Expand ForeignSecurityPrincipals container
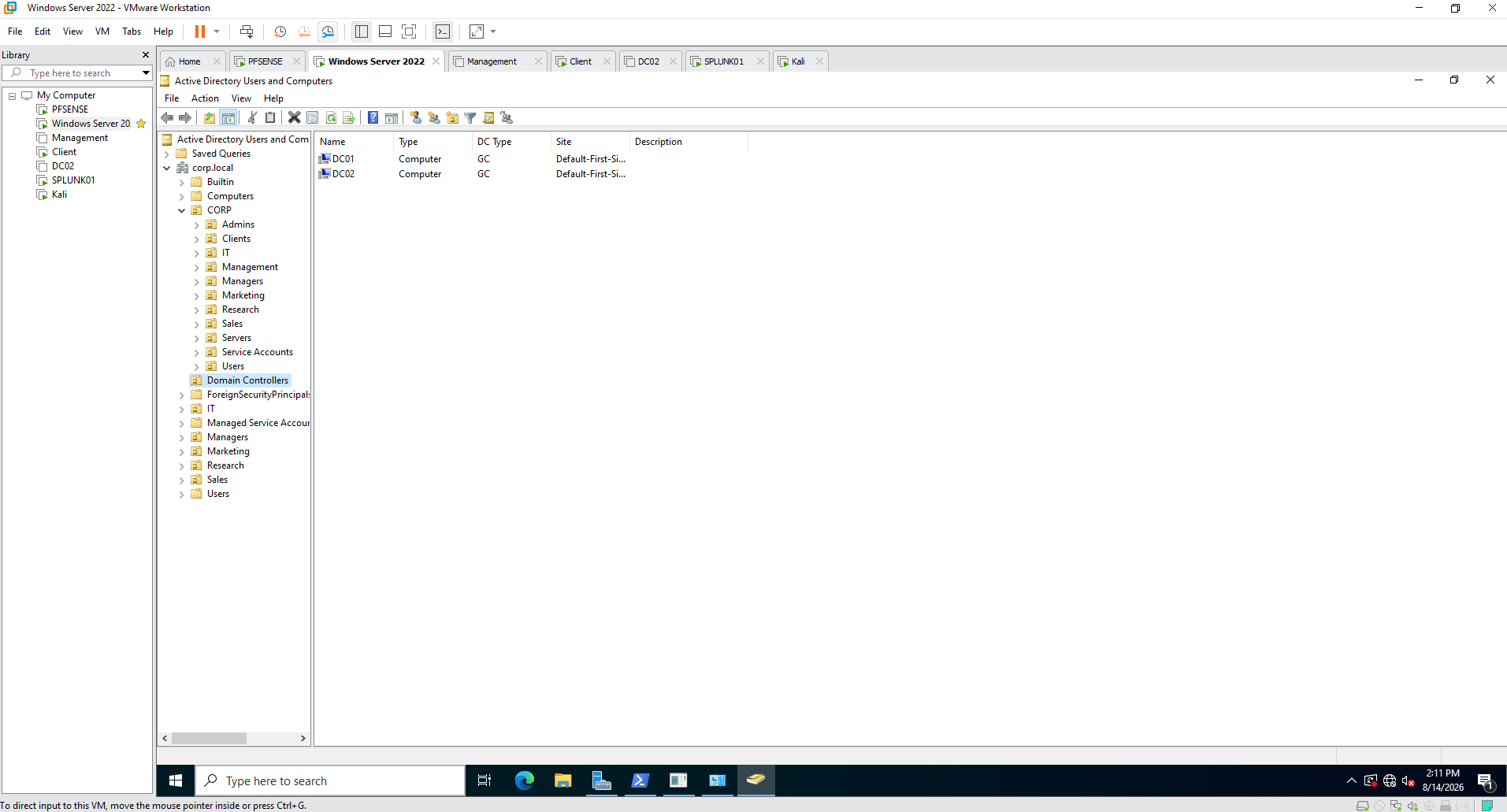Viewport: 1507px width, 812px height. 182,395
